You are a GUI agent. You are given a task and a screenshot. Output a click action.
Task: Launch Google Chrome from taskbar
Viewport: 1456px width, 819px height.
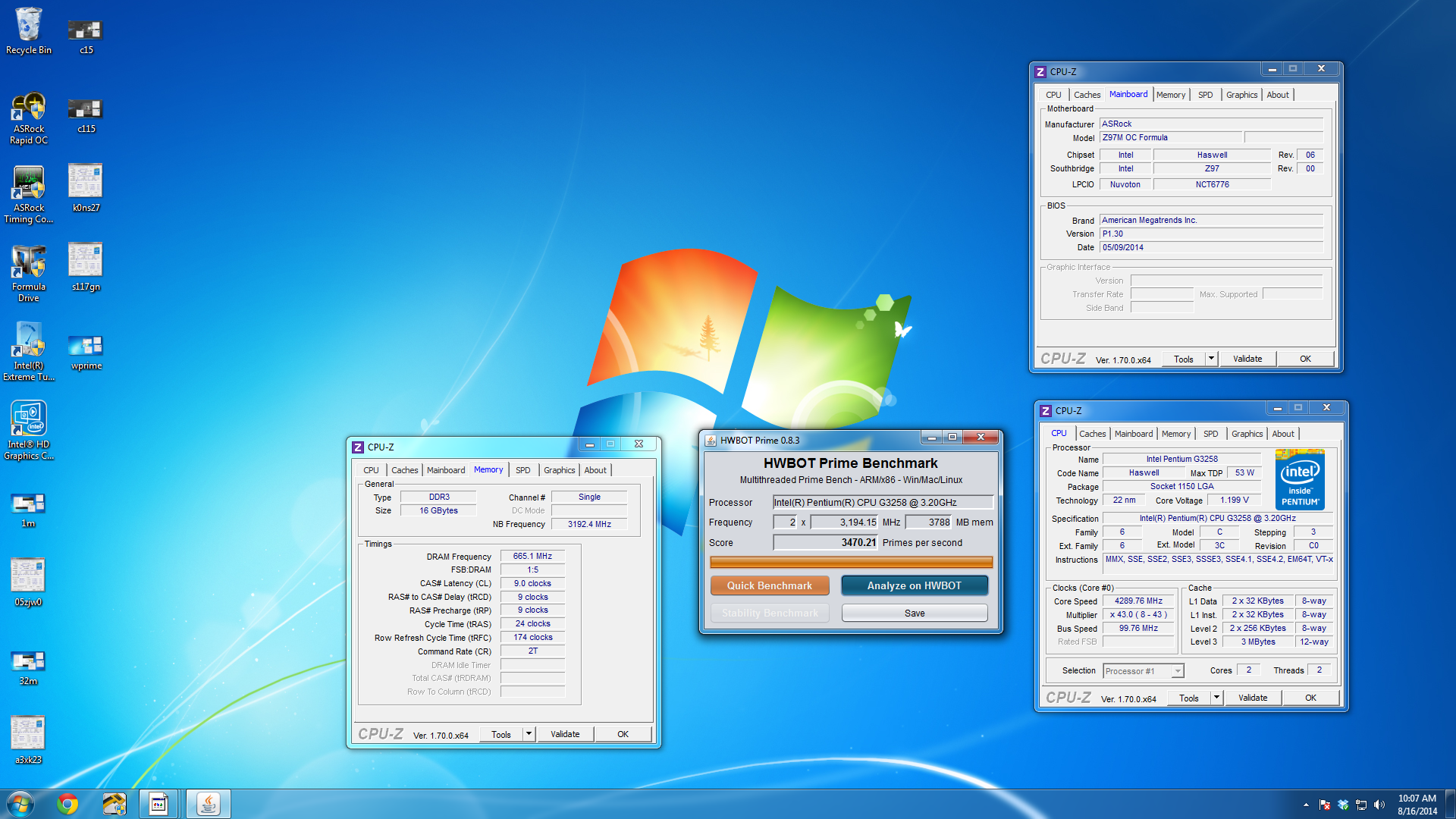(67, 804)
